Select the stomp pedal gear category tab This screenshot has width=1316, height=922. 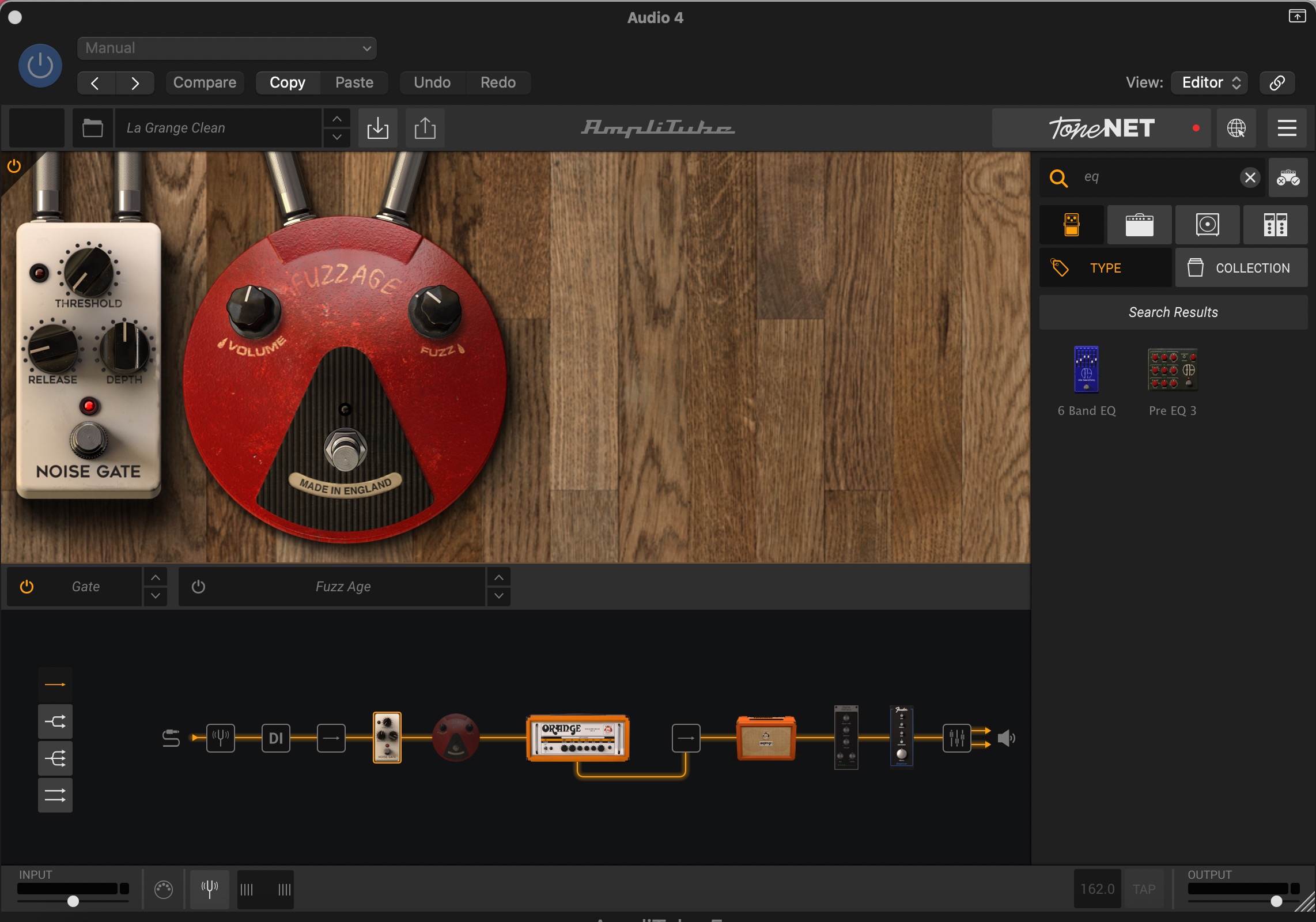click(x=1072, y=225)
